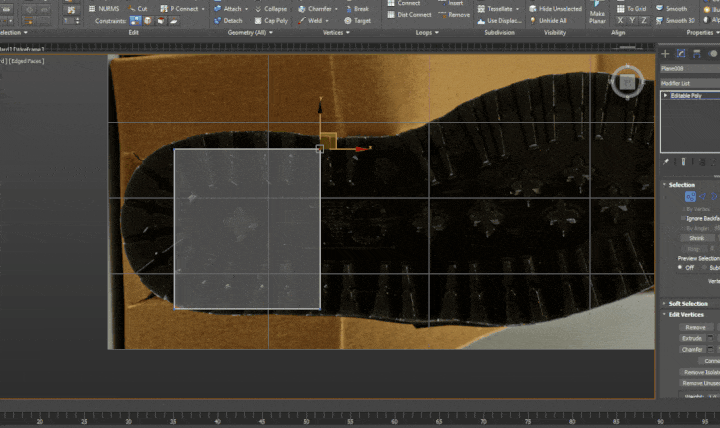Collapse the Soft Selection rollout
720x428 pixels.
pyautogui.click(x=688, y=303)
